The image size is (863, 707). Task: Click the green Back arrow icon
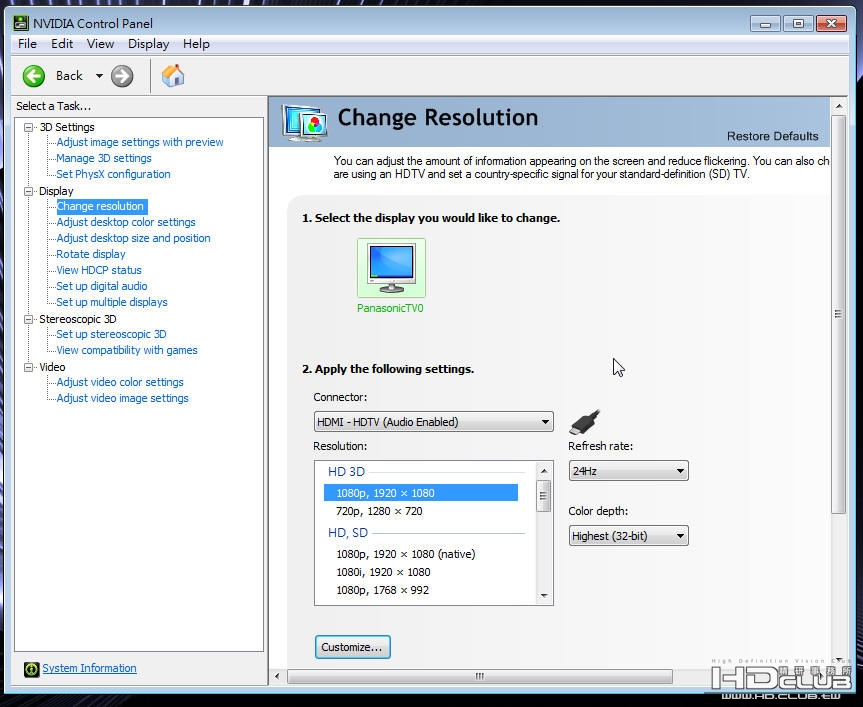[34, 76]
